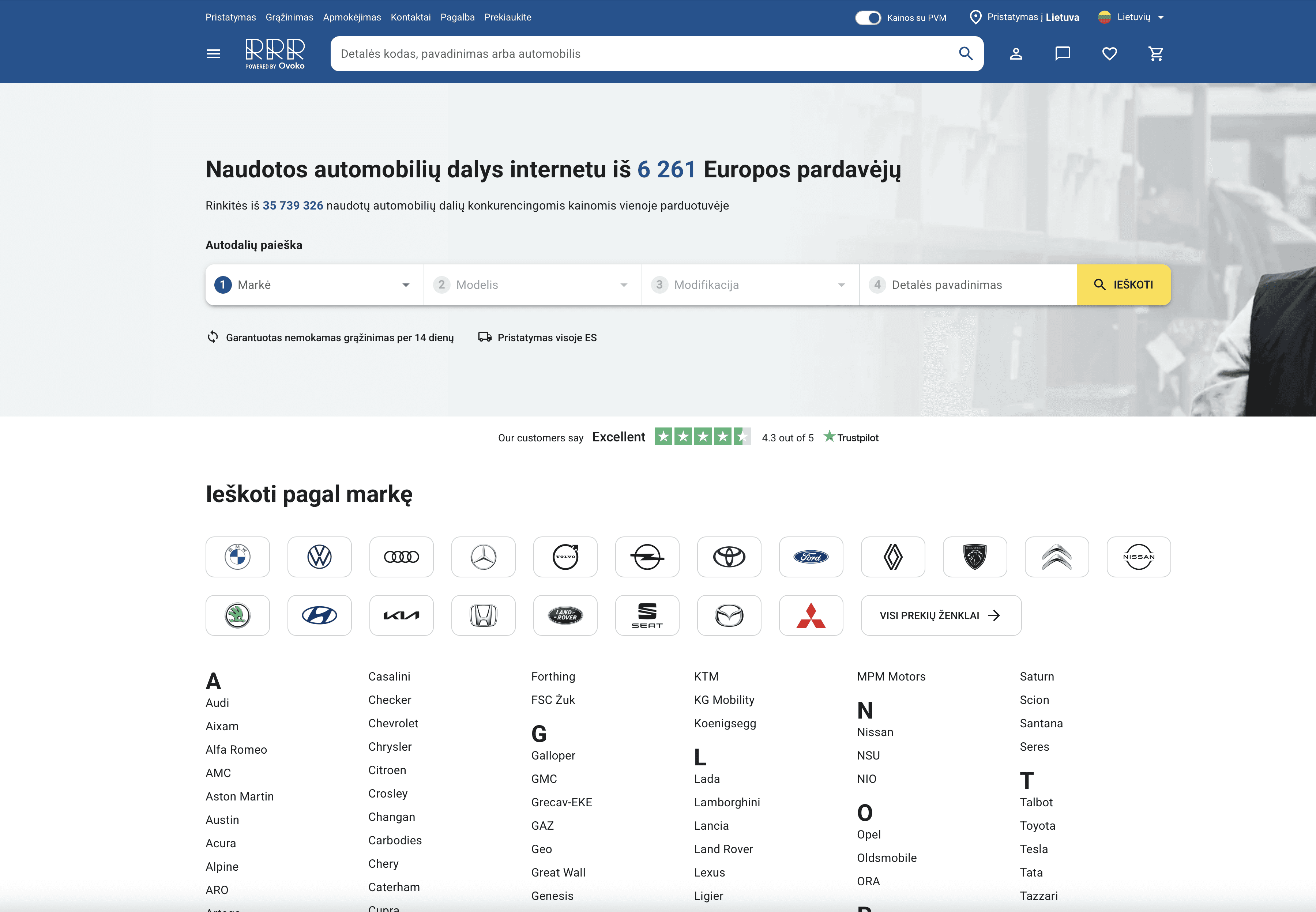Open the hamburger menu icon
1316x912 pixels.
pyautogui.click(x=213, y=54)
